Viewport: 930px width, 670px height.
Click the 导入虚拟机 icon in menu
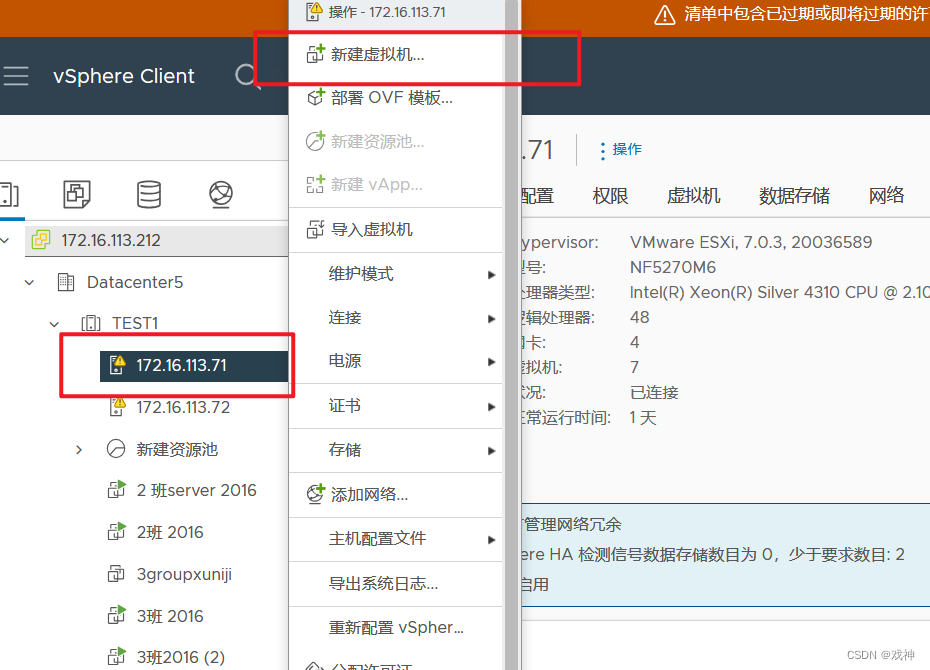pyautogui.click(x=315, y=229)
